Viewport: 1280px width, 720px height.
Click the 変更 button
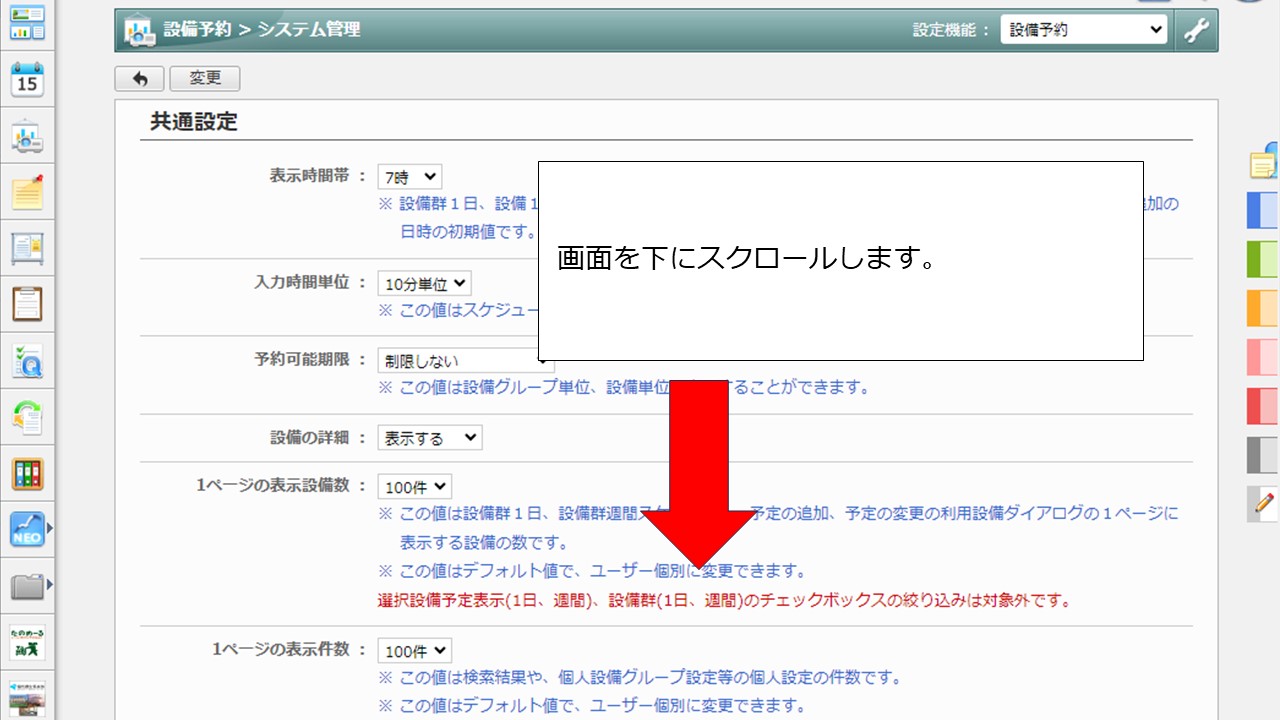[x=205, y=79]
